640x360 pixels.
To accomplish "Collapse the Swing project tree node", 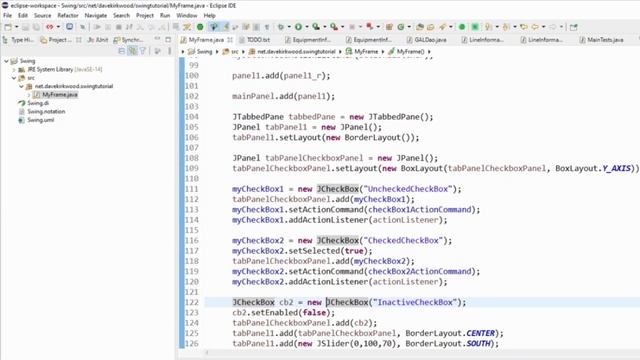I will click(6, 61).
